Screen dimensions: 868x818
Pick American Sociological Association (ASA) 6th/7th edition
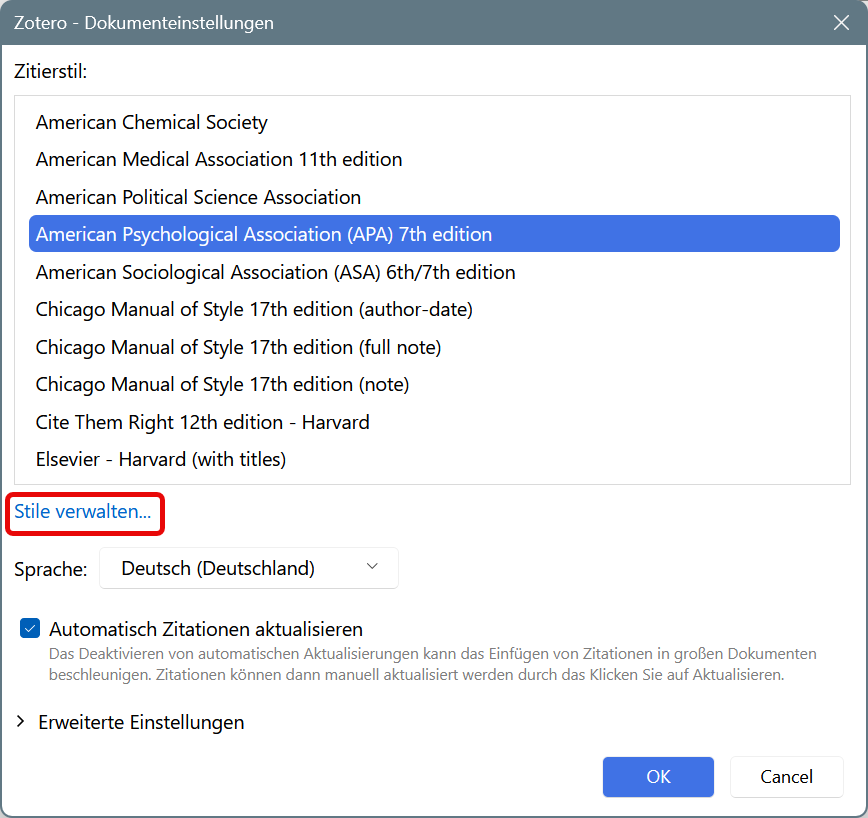434,272
